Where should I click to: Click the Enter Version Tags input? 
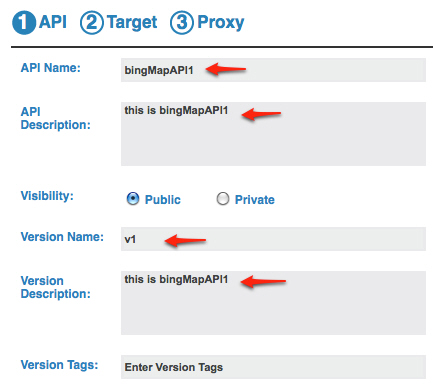click(273, 367)
